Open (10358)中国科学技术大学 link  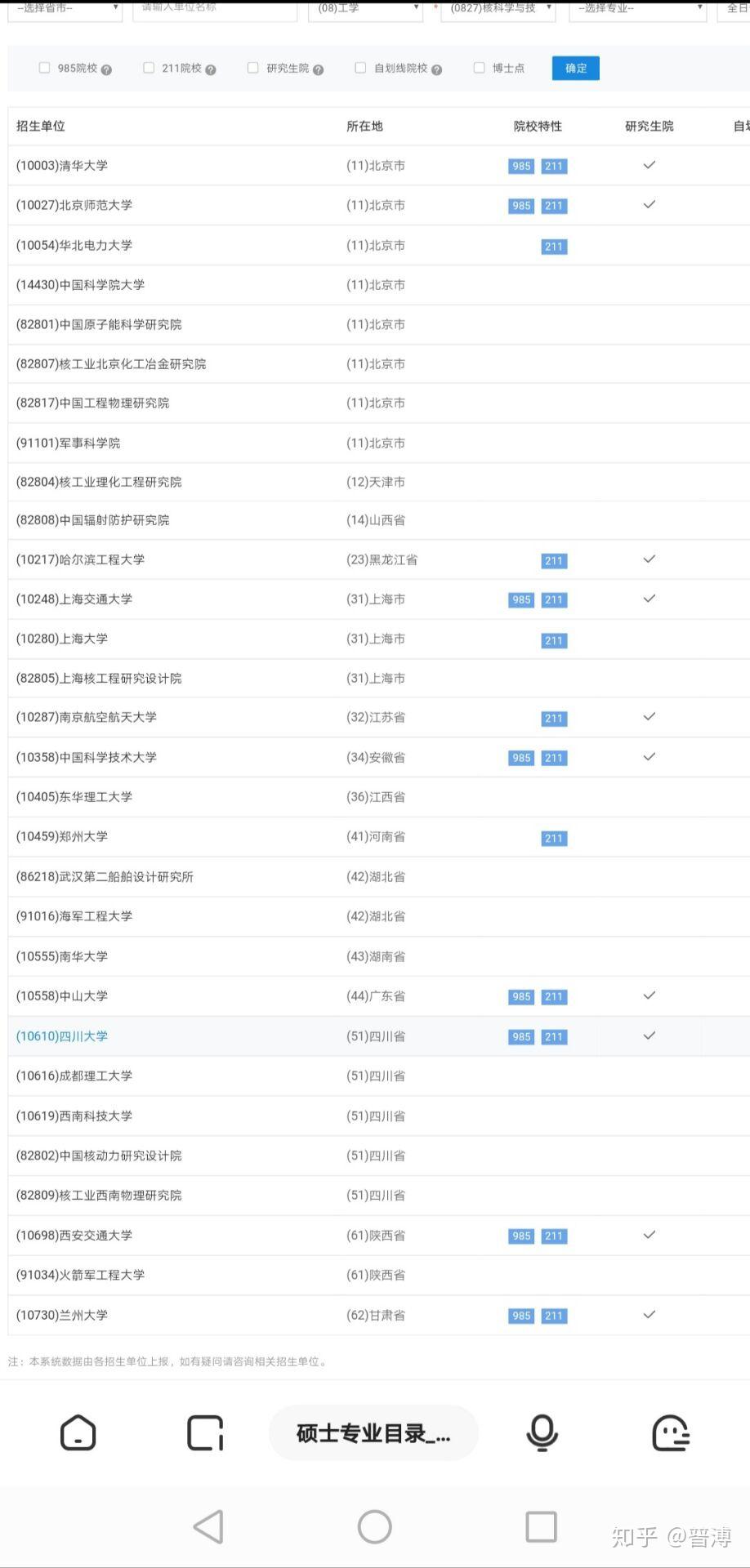point(87,758)
